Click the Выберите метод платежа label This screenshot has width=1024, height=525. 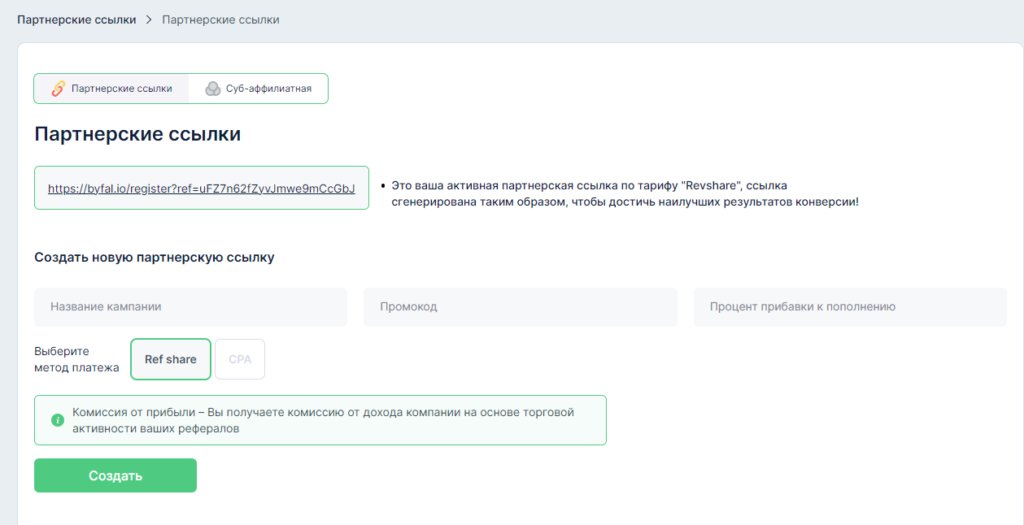coord(76,359)
